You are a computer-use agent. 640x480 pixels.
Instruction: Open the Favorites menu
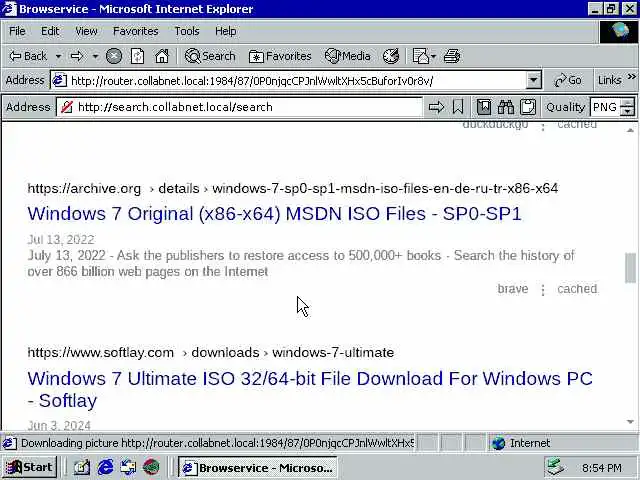tap(136, 31)
